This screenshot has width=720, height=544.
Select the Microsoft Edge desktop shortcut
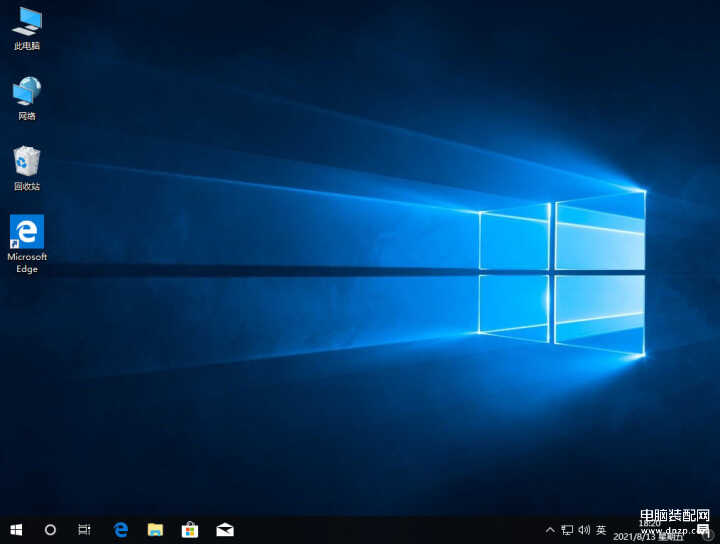[27, 238]
